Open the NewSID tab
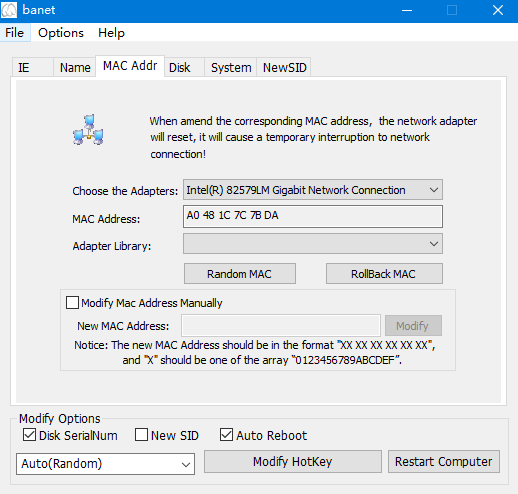 284,67
